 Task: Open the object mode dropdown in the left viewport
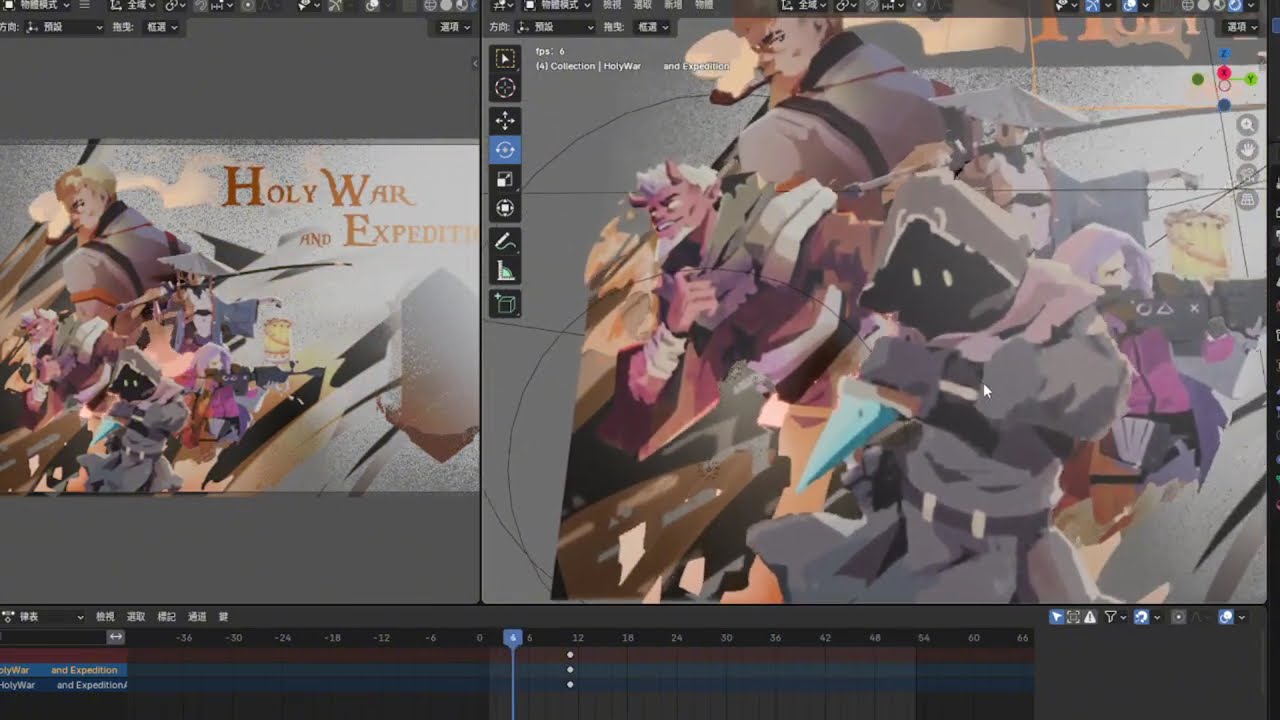tap(37, 6)
